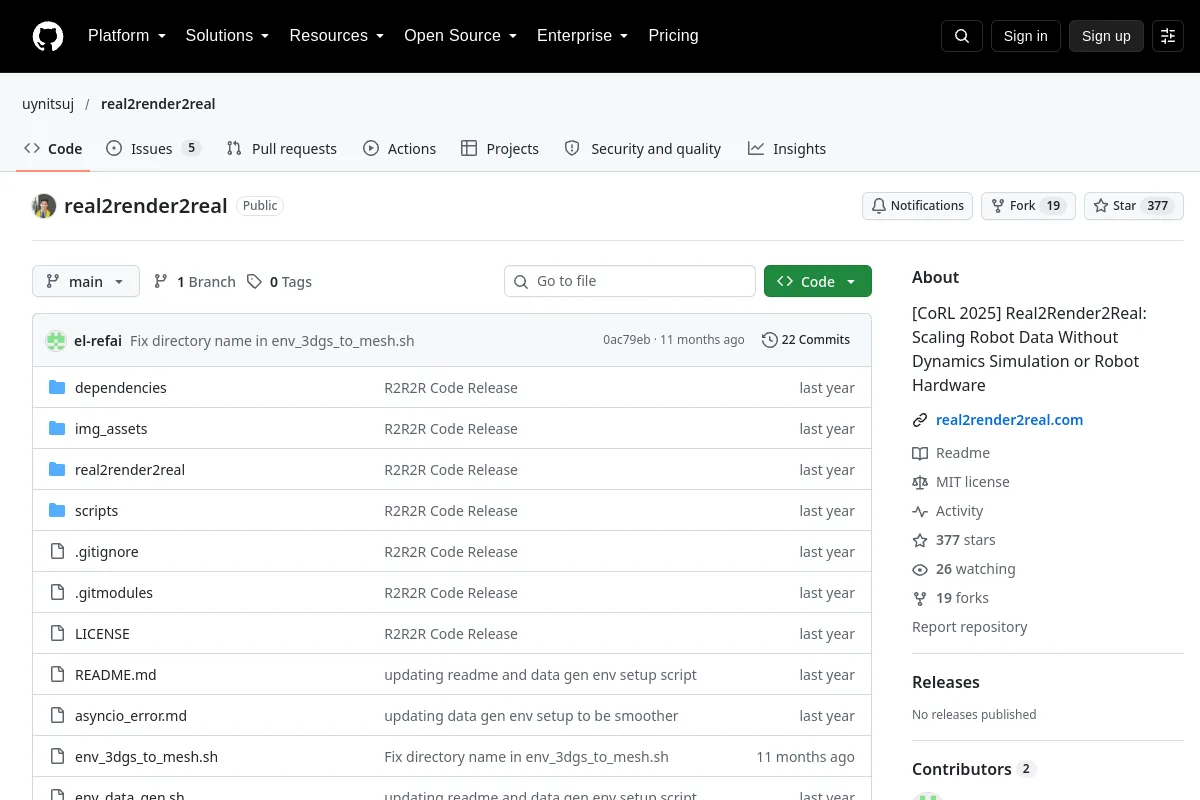The image size is (1200, 800).
Task: Visit real2render2real.com website link
Action: pos(1009,420)
